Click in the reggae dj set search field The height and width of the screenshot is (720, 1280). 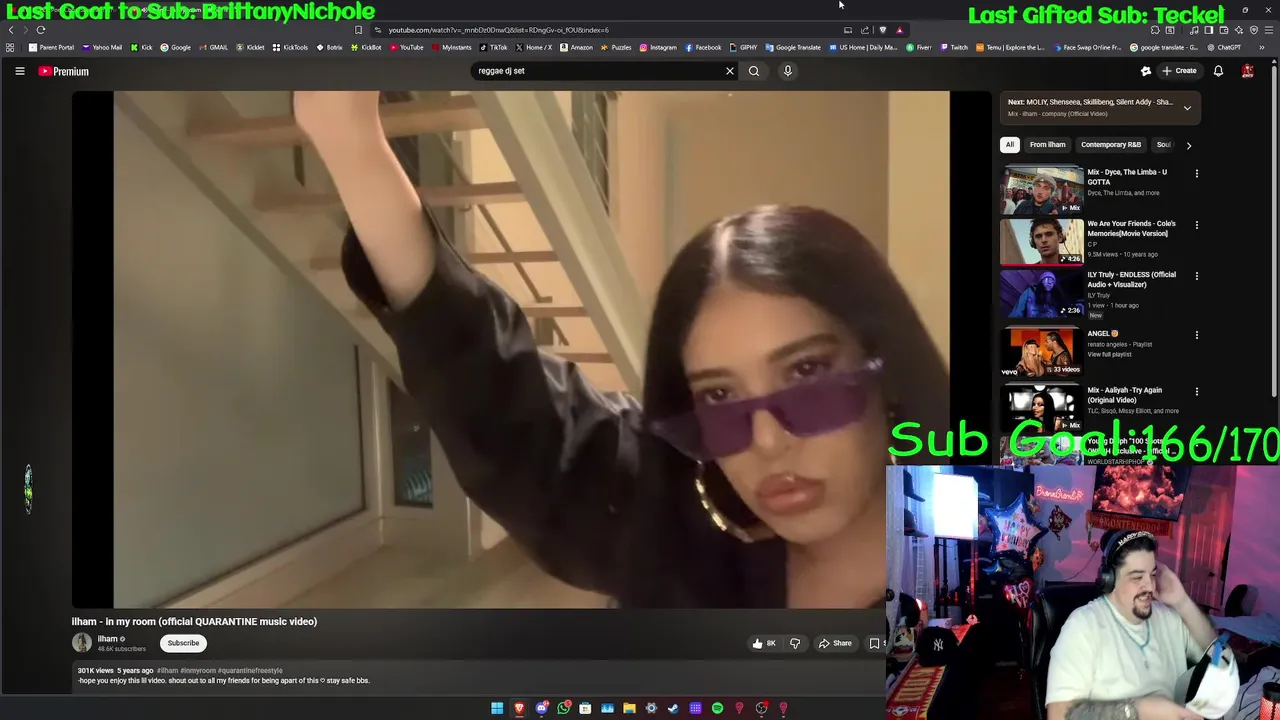[x=598, y=71]
